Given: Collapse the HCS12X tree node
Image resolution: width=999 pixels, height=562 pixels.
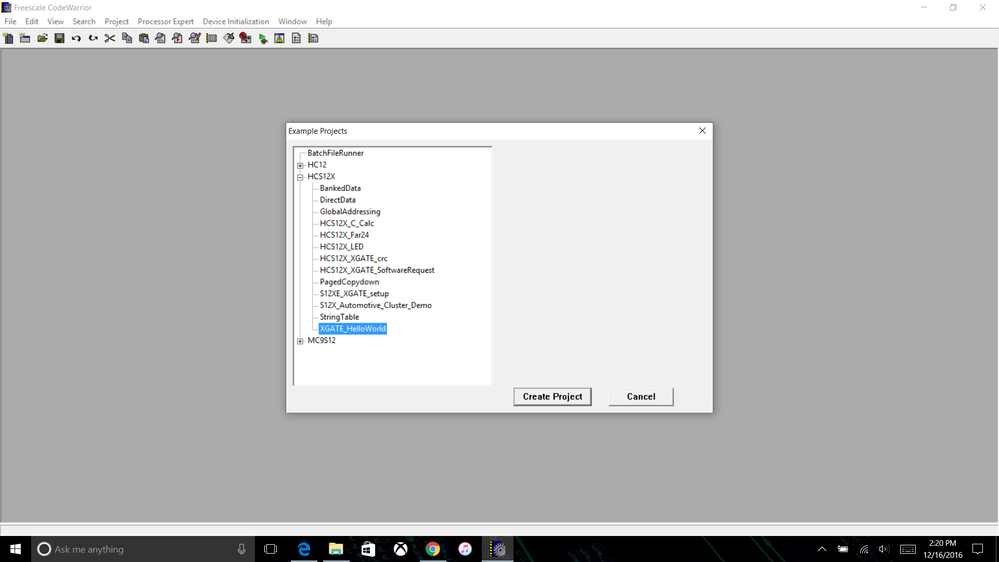Looking at the screenshot, I should point(300,177).
